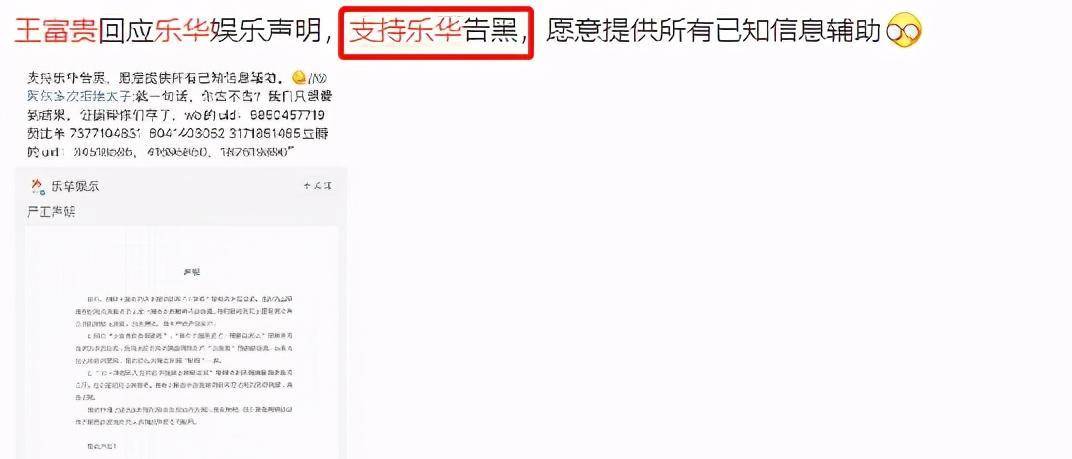
Task: Click 娱乐声明 text in the headline
Action: pos(267,32)
